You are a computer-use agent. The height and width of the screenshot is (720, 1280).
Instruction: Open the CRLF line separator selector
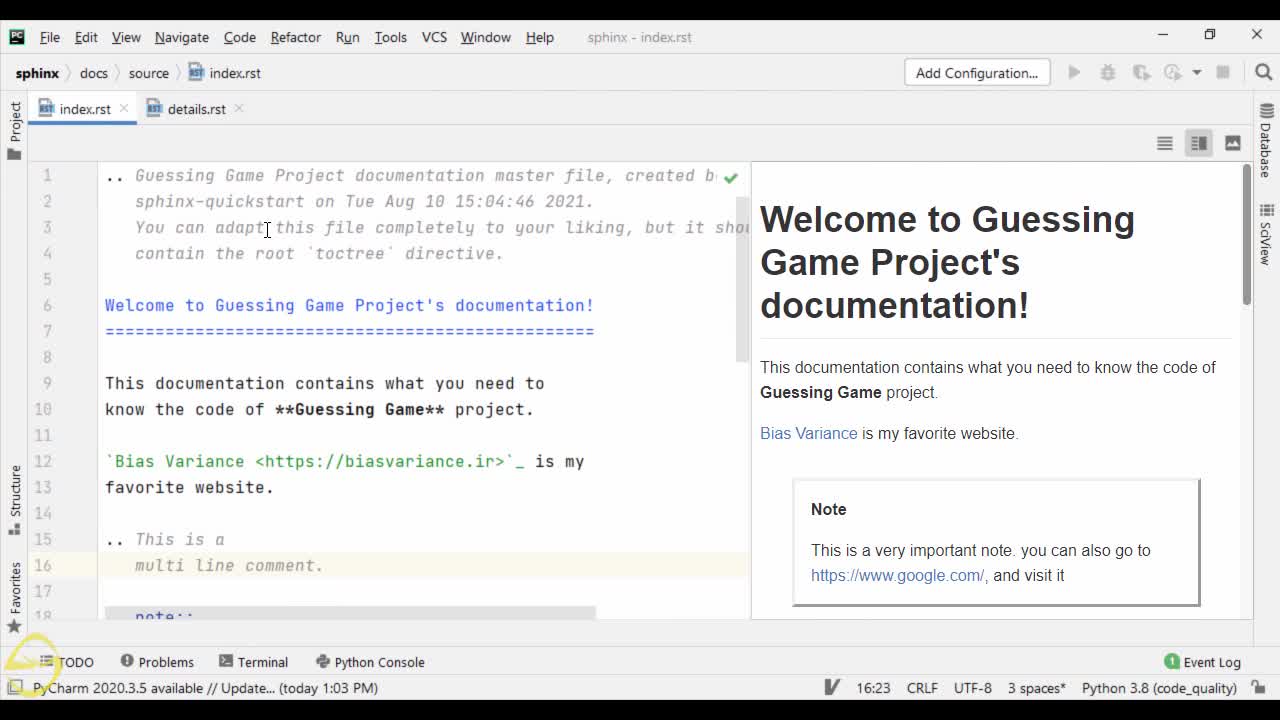pos(921,688)
